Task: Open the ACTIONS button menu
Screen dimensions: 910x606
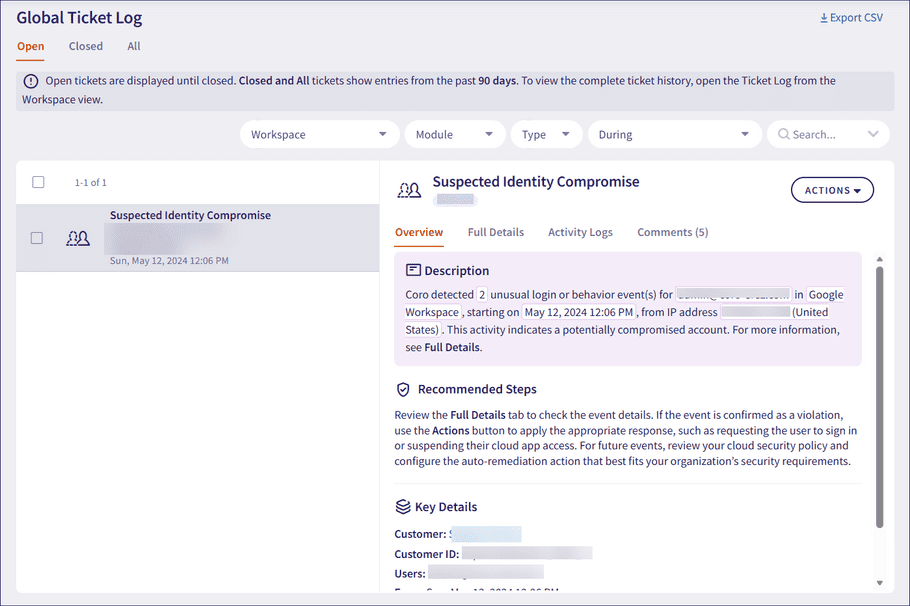Action: coord(832,190)
